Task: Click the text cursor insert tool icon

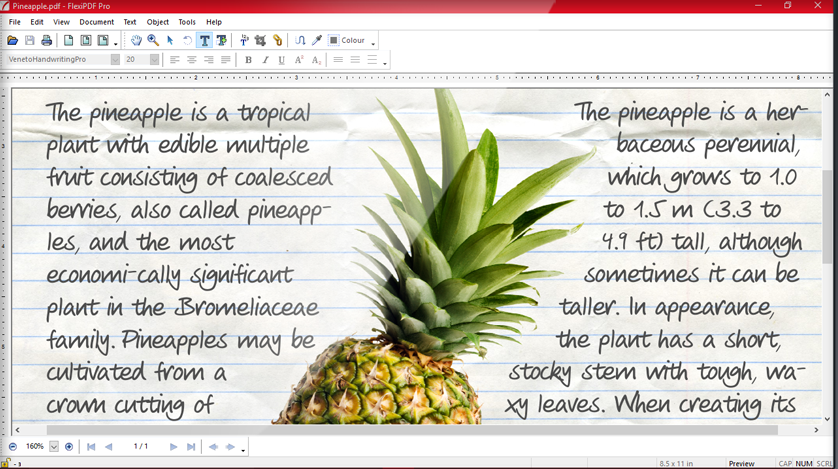Action: pyautogui.click(x=244, y=40)
